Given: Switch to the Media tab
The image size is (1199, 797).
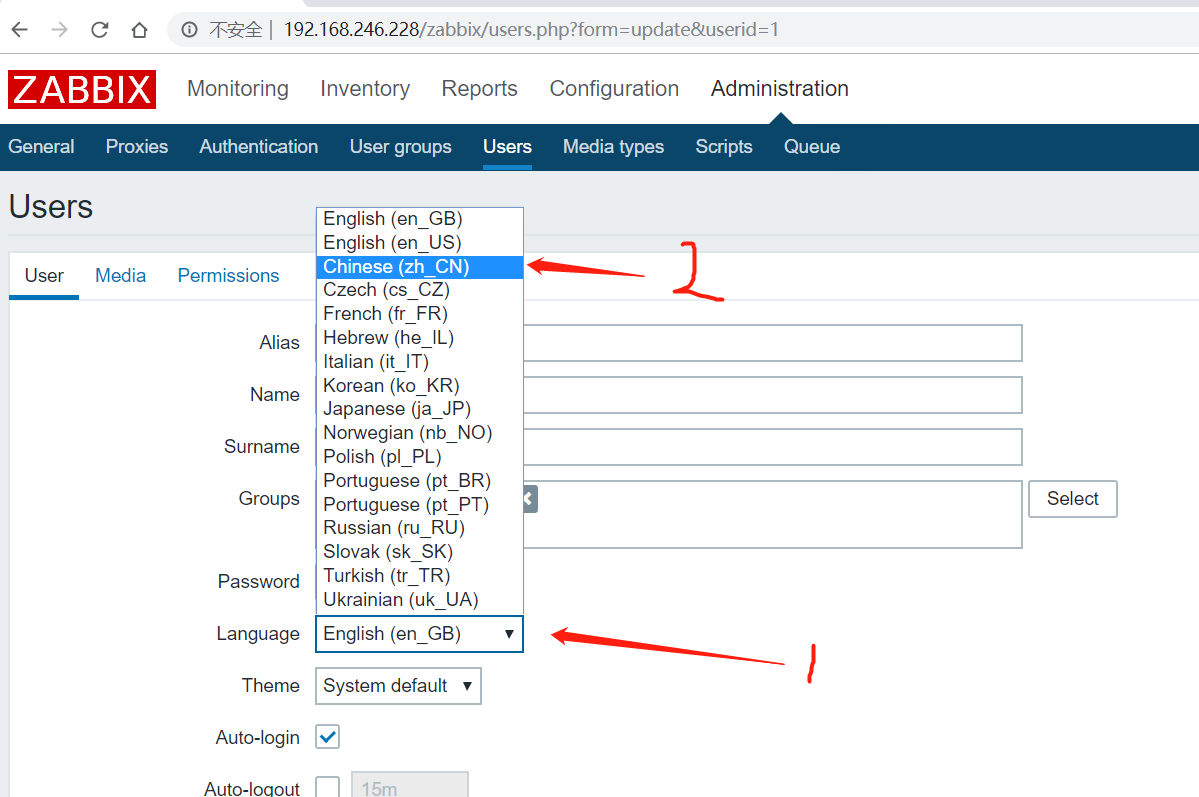Looking at the screenshot, I should pyautogui.click(x=120, y=275).
